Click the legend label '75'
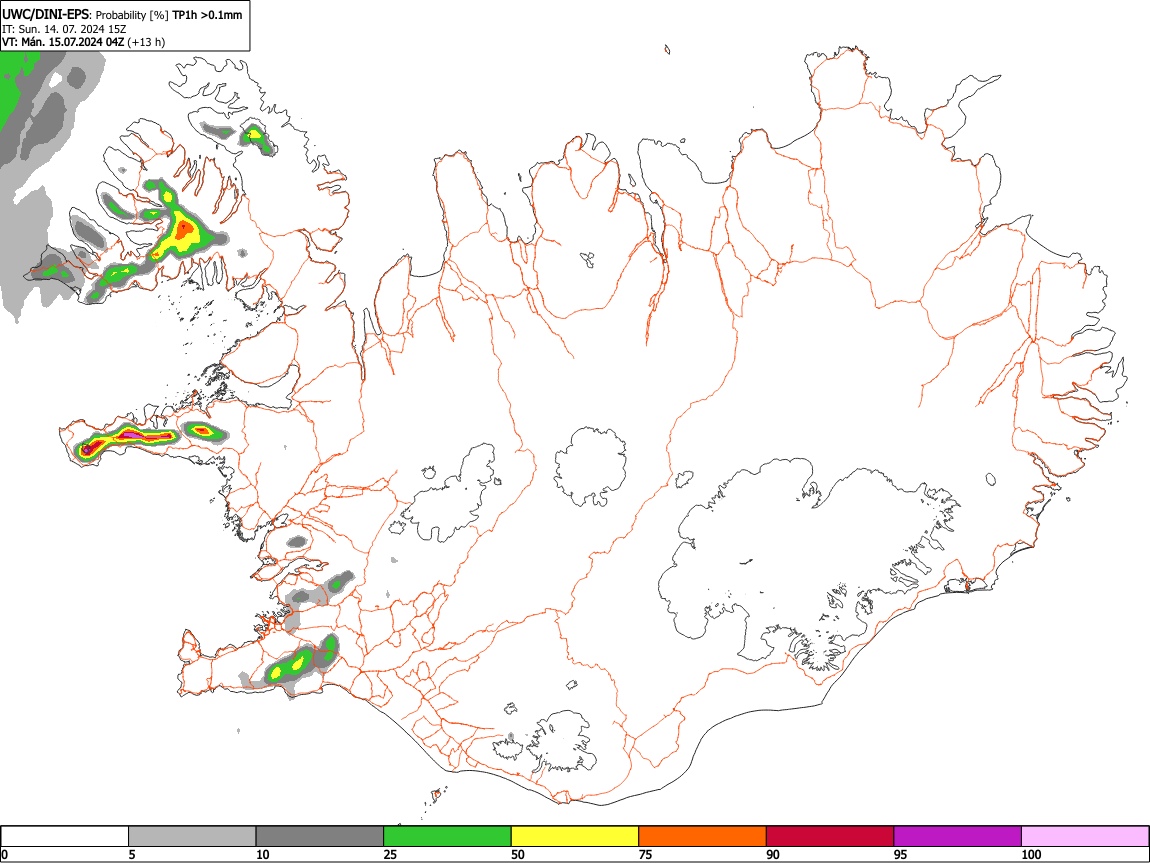The width and height of the screenshot is (1150, 863). click(645, 854)
